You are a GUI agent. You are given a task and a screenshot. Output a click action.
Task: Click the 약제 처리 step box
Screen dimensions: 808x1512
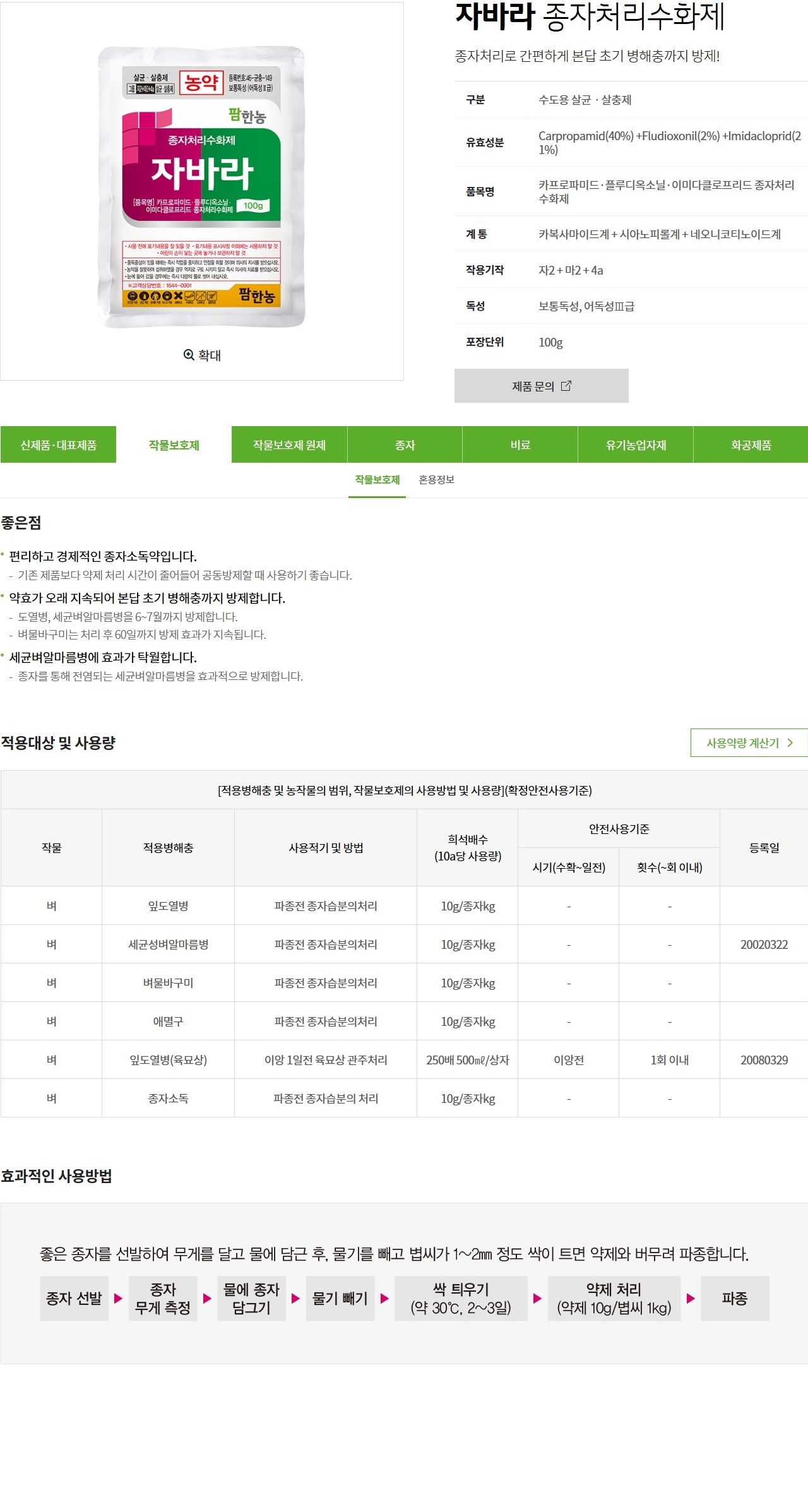(x=614, y=1299)
